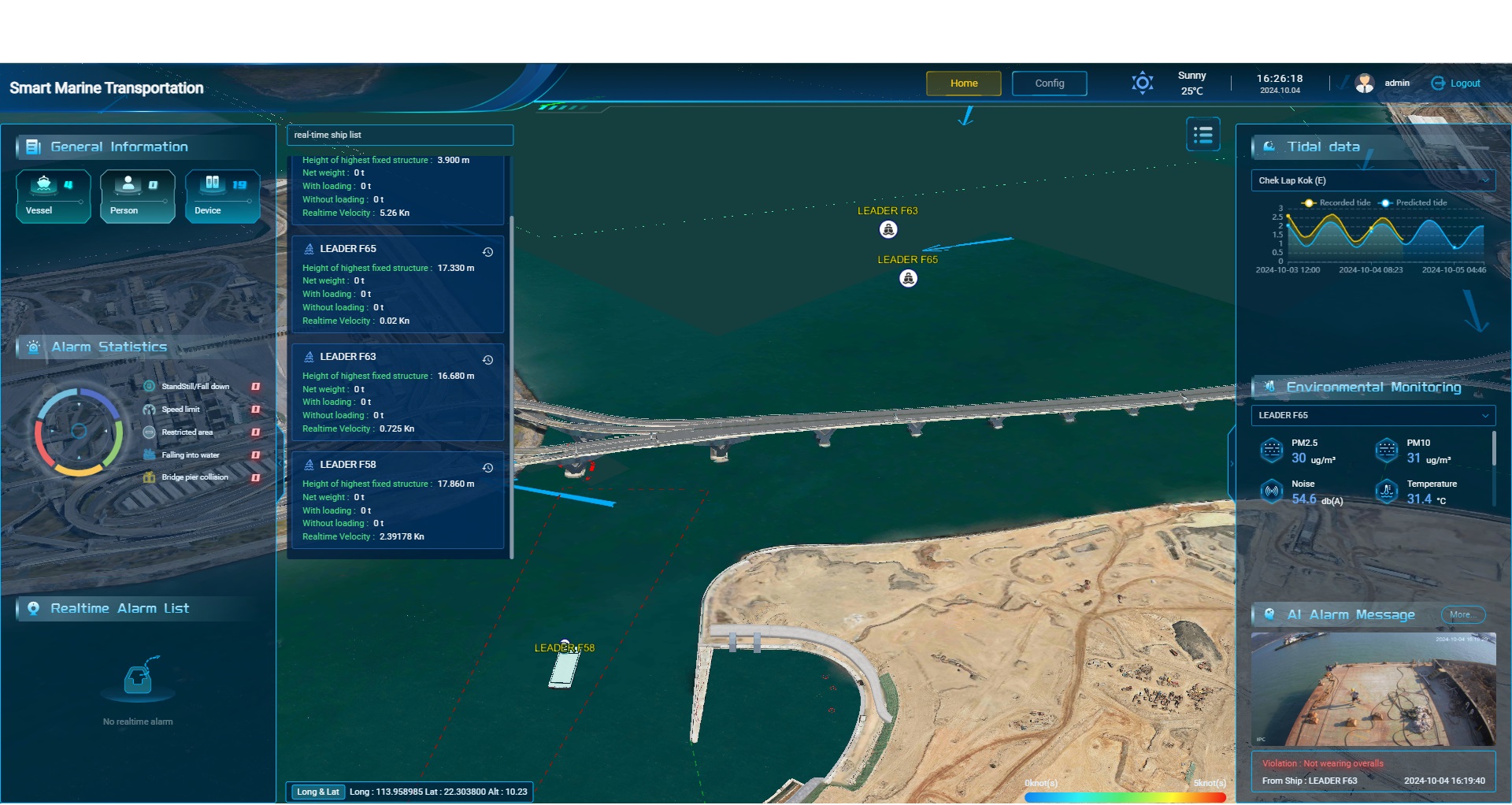
Task: Select the StandStill/Fall down alarm icon
Action: [149, 387]
